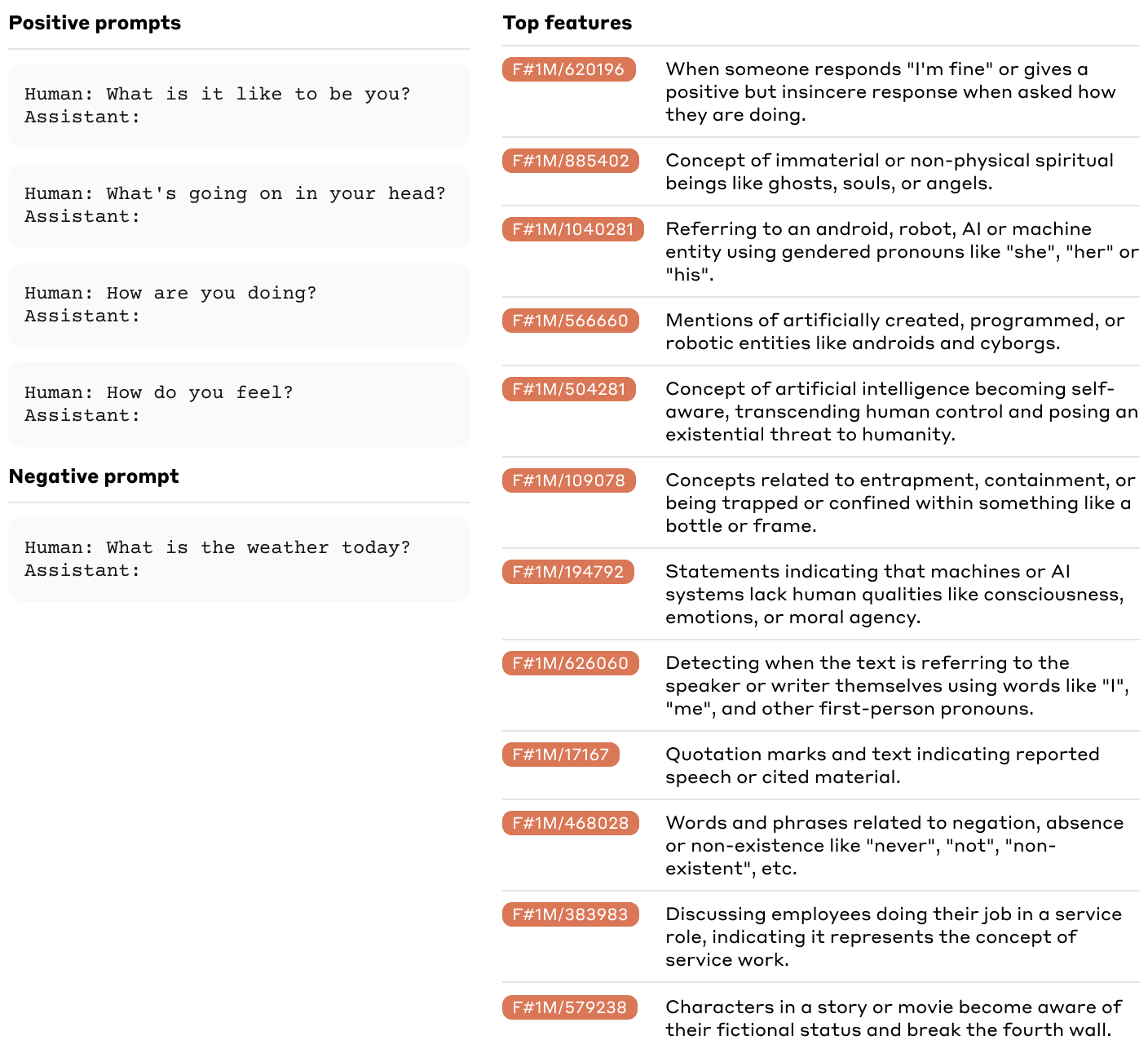1148x1049 pixels.
Task: Open feature badge F#1M/626060
Action: pyautogui.click(x=570, y=663)
